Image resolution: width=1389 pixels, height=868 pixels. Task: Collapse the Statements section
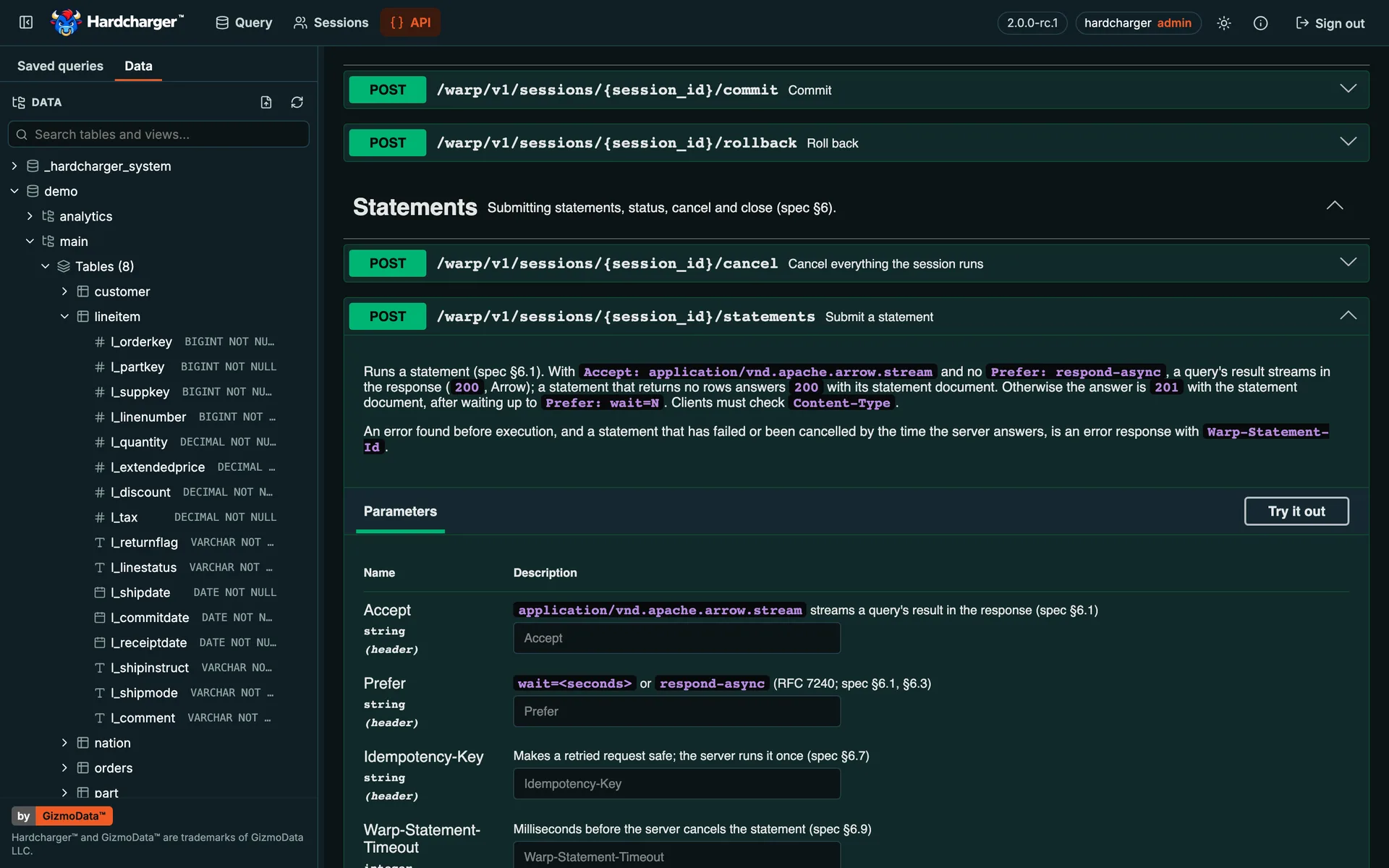coord(1334,205)
